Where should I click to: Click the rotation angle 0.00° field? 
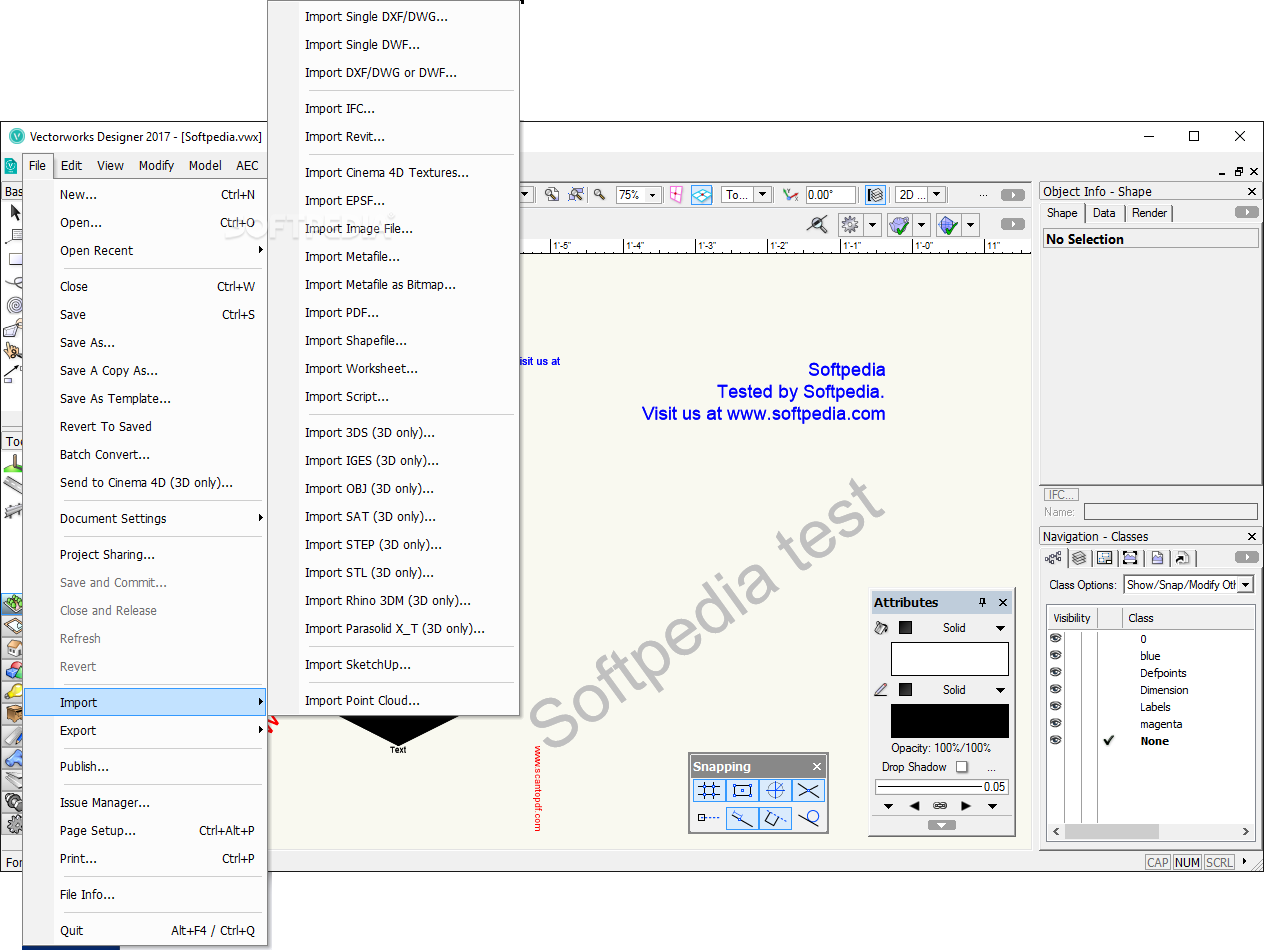[830, 195]
